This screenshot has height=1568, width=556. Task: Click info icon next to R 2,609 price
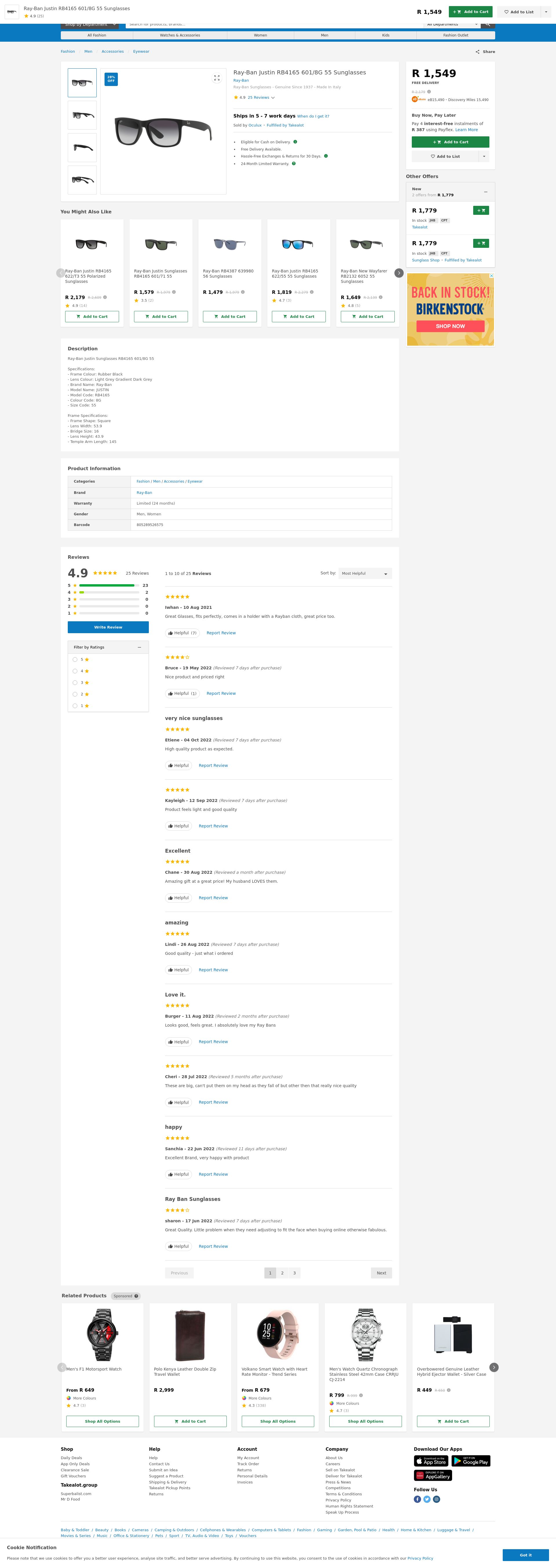[105, 297]
